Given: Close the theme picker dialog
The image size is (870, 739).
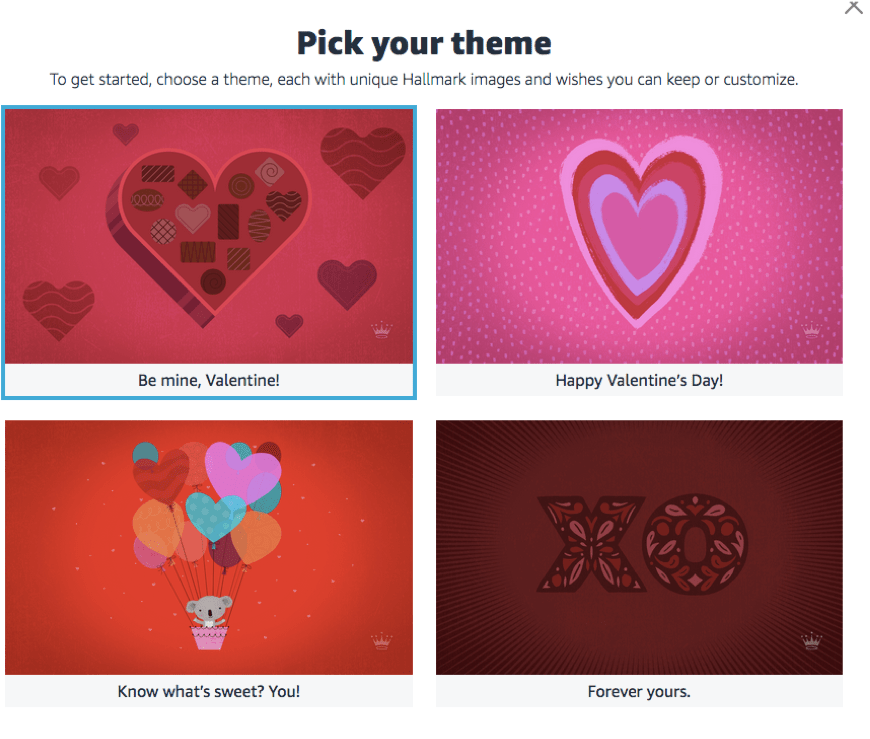Looking at the screenshot, I should click(853, 6).
